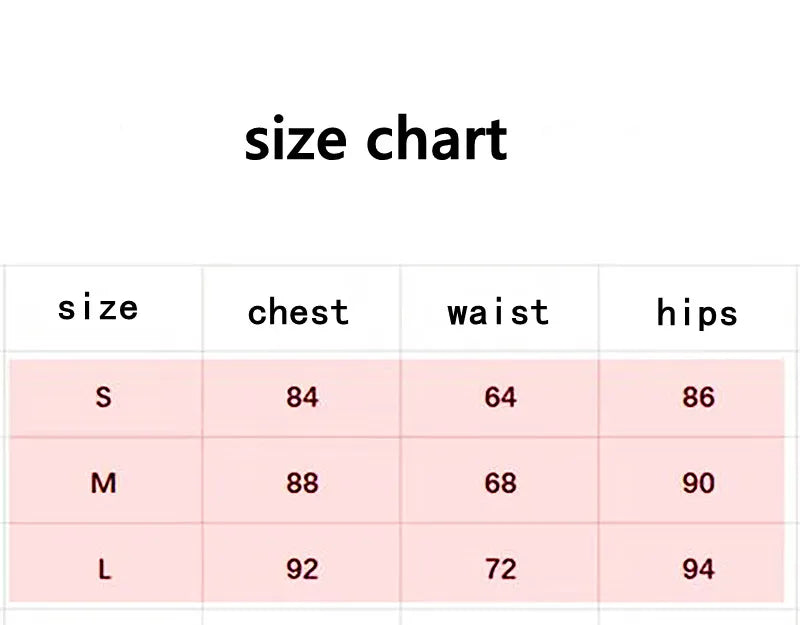Click the empty cell below the 'L' label

click(x=104, y=615)
